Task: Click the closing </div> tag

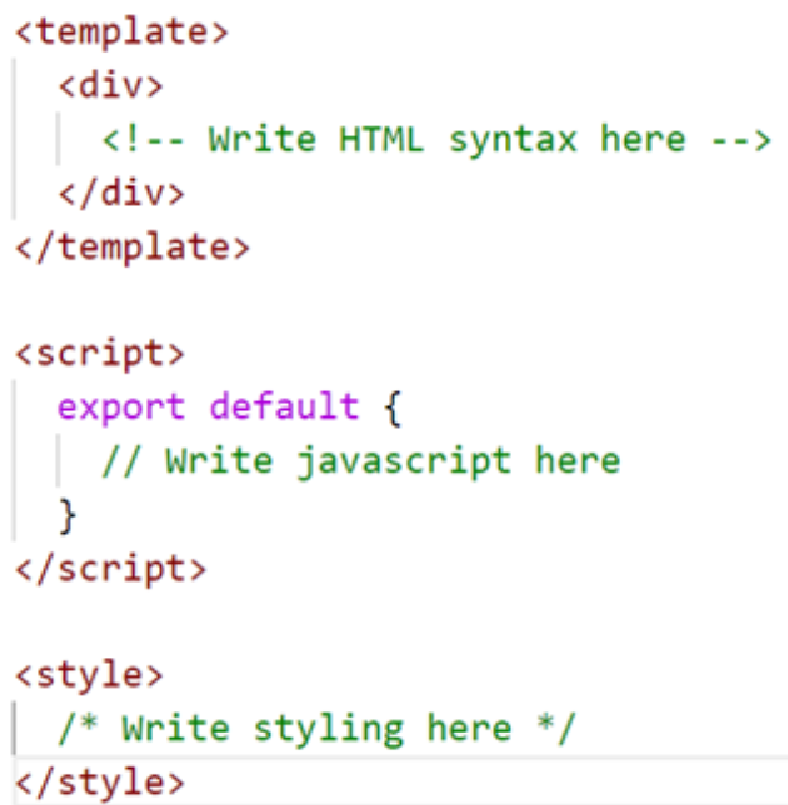Action: tap(122, 194)
